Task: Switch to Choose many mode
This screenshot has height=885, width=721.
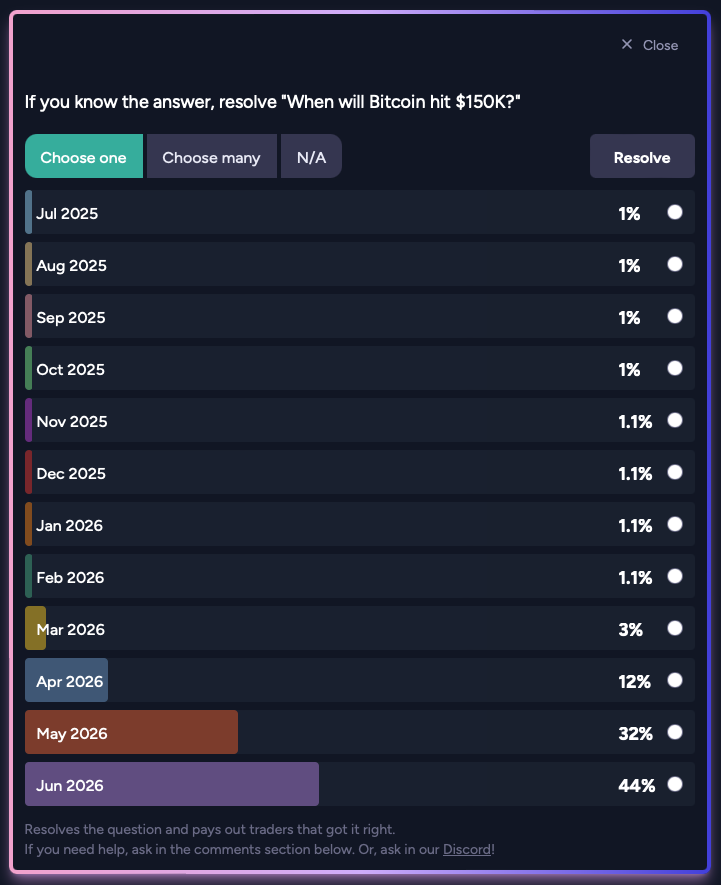Action: pos(211,157)
